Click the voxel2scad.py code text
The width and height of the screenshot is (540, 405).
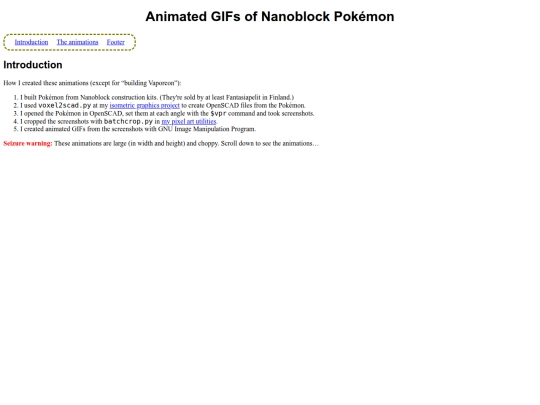coord(64,105)
